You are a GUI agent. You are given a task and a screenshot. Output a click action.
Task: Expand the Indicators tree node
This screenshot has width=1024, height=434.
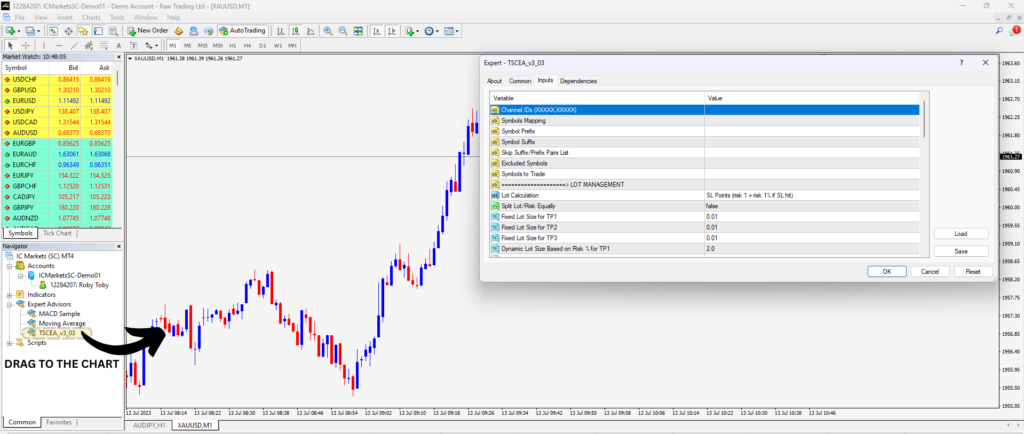(x=10, y=294)
